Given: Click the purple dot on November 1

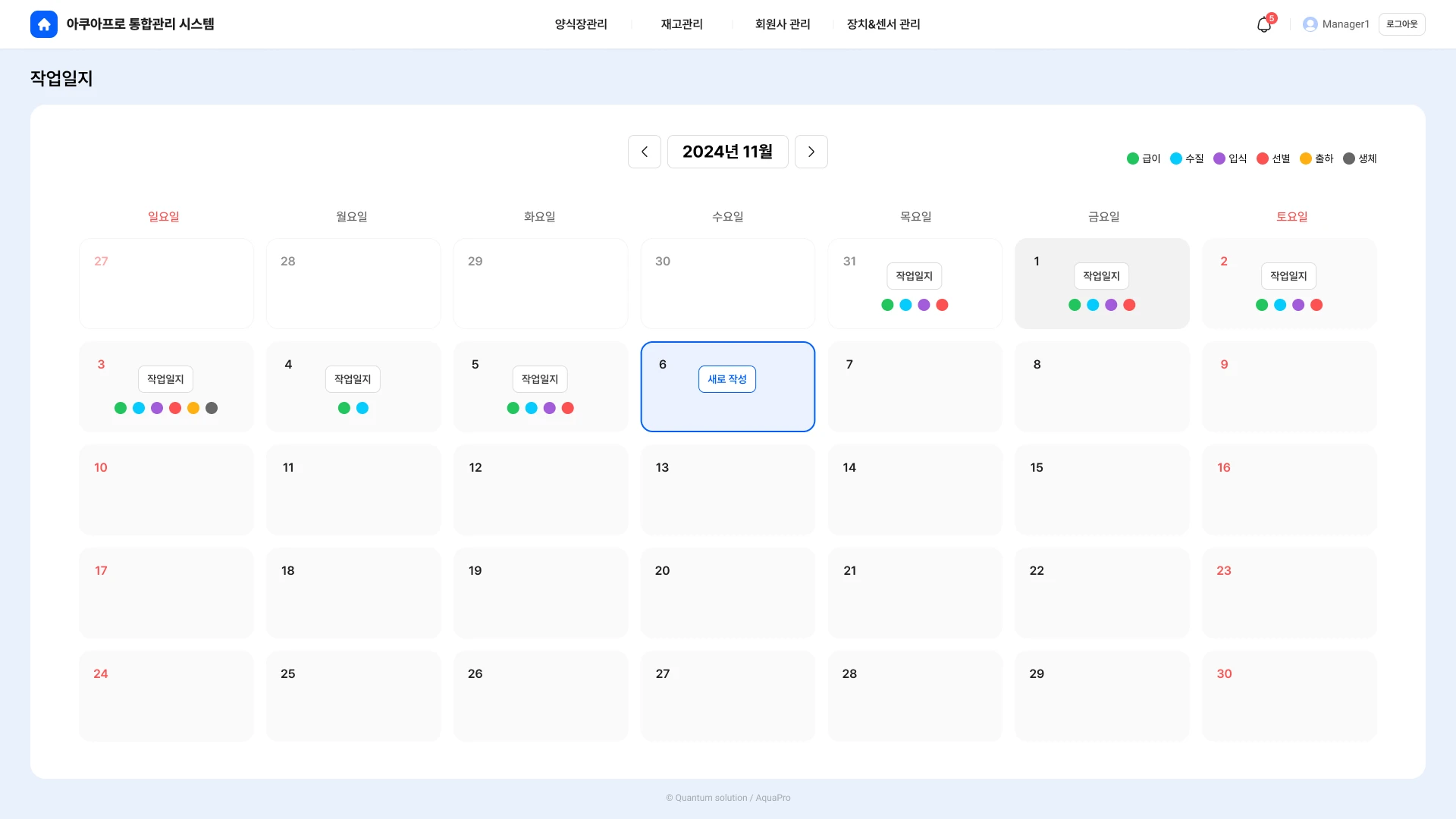Looking at the screenshot, I should click(1111, 305).
